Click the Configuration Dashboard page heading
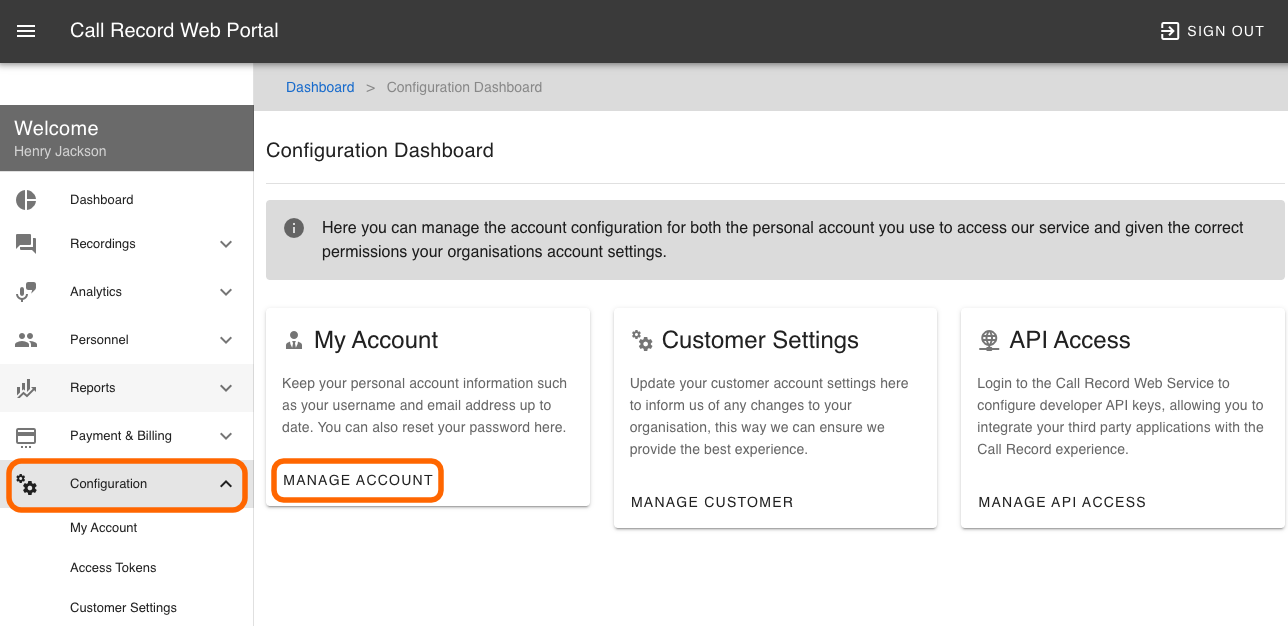This screenshot has height=626, width=1288. tap(380, 151)
